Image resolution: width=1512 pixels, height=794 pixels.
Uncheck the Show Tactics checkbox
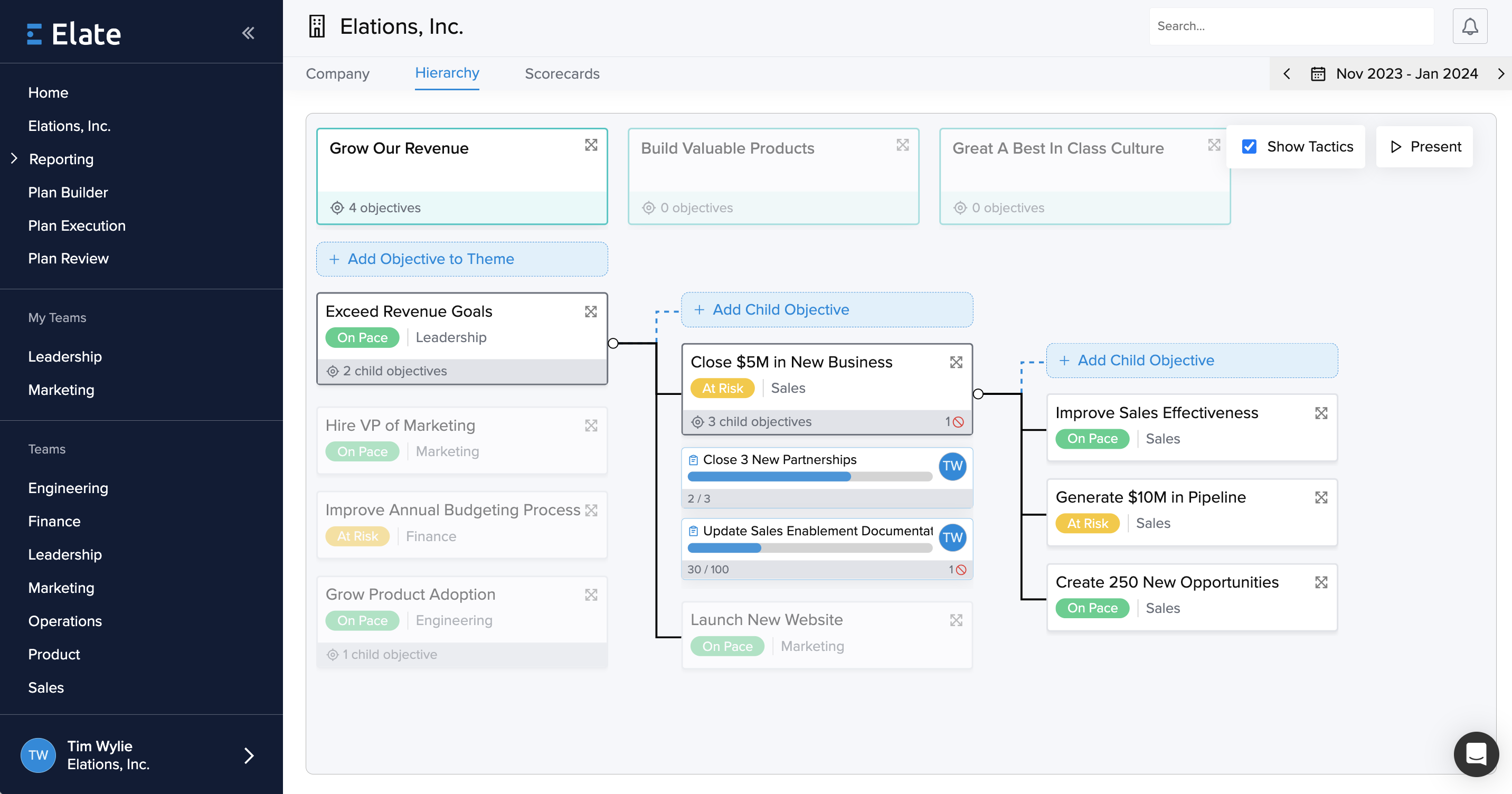tap(1249, 147)
